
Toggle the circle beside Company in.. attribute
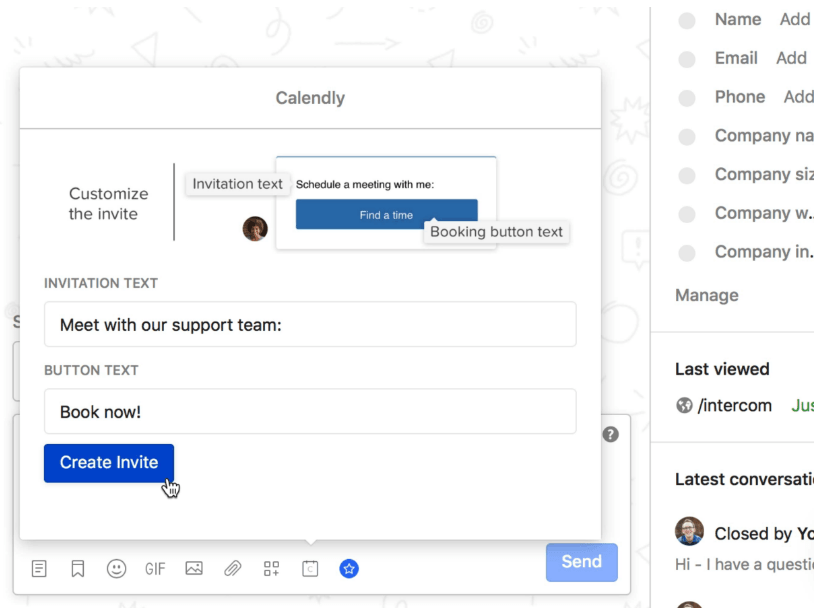[x=687, y=253]
